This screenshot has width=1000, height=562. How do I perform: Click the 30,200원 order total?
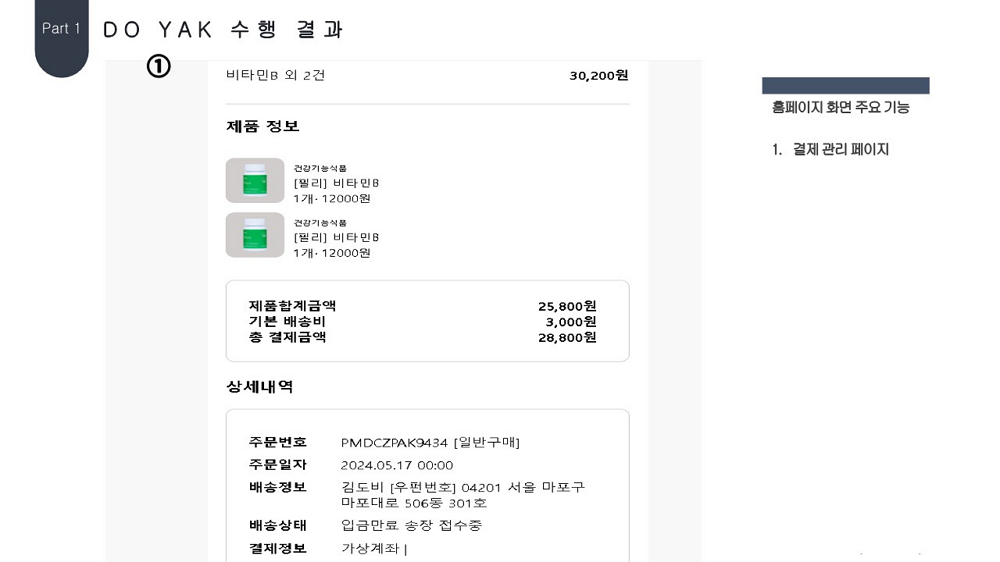tap(598, 76)
